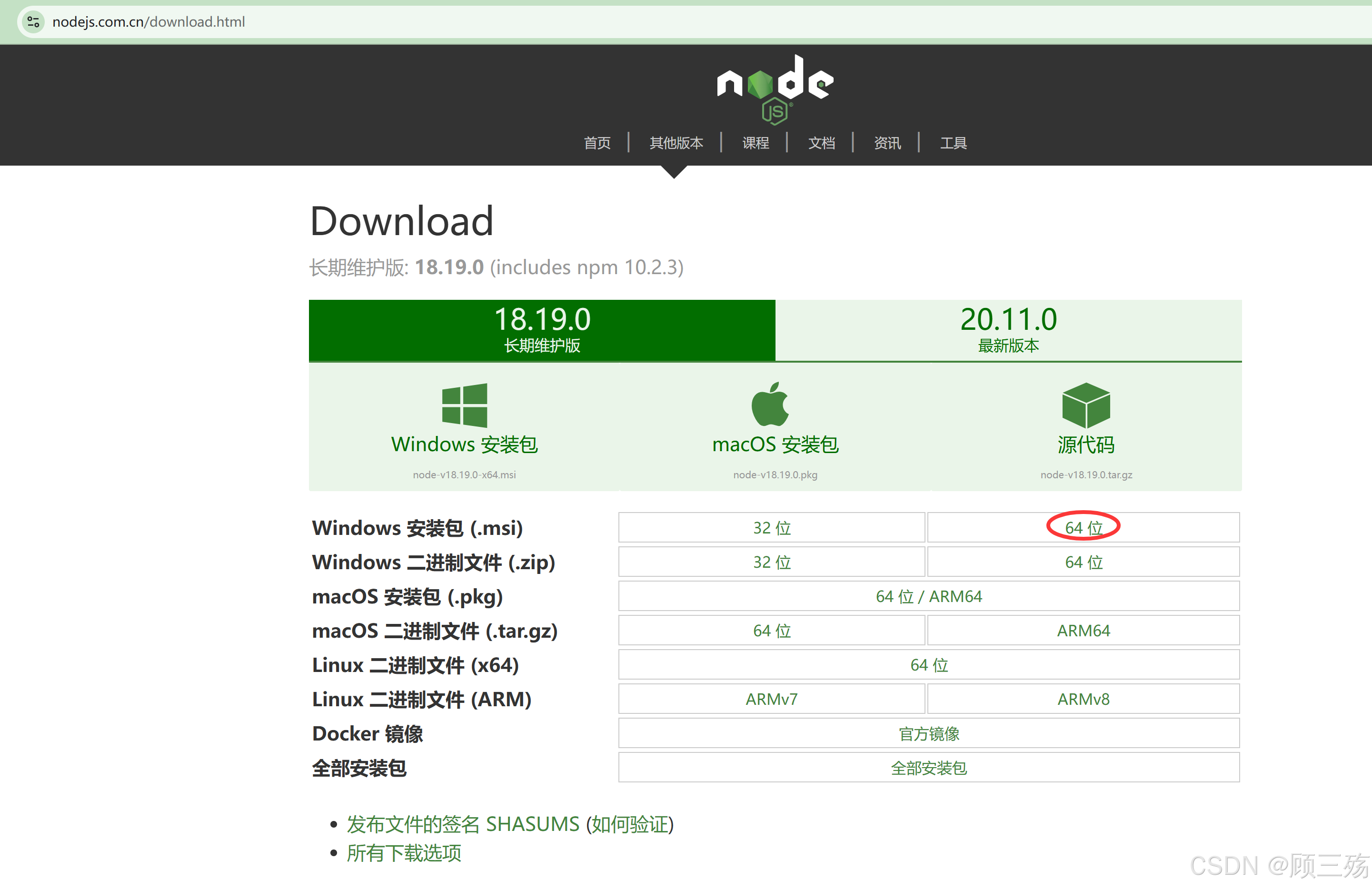Download Windows .msi 64 位 installer
The height and width of the screenshot is (889, 1372).
coord(1083,528)
